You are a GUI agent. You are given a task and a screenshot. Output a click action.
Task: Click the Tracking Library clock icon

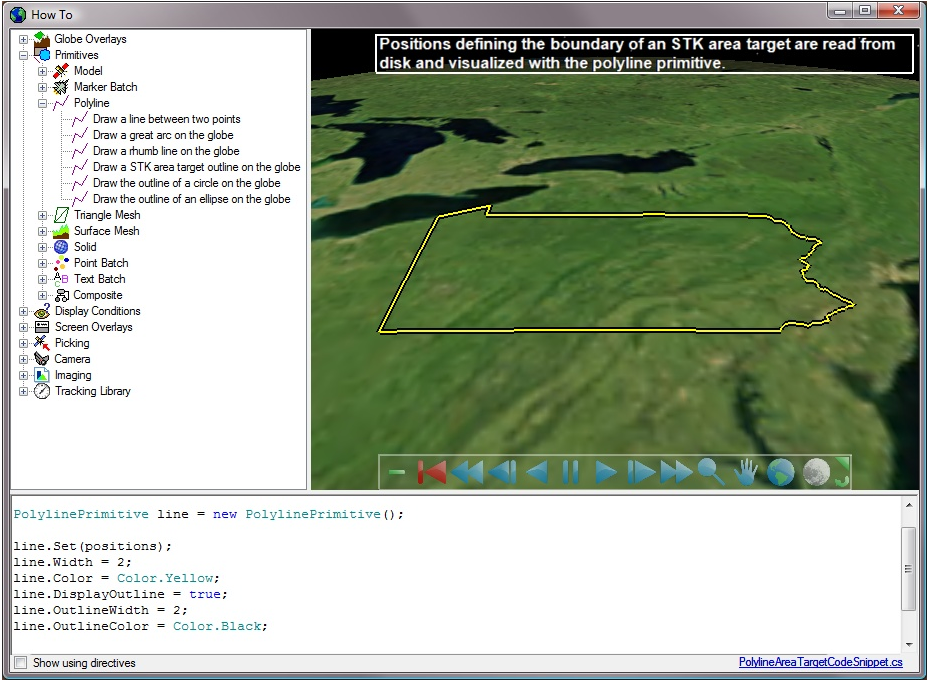(42, 391)
